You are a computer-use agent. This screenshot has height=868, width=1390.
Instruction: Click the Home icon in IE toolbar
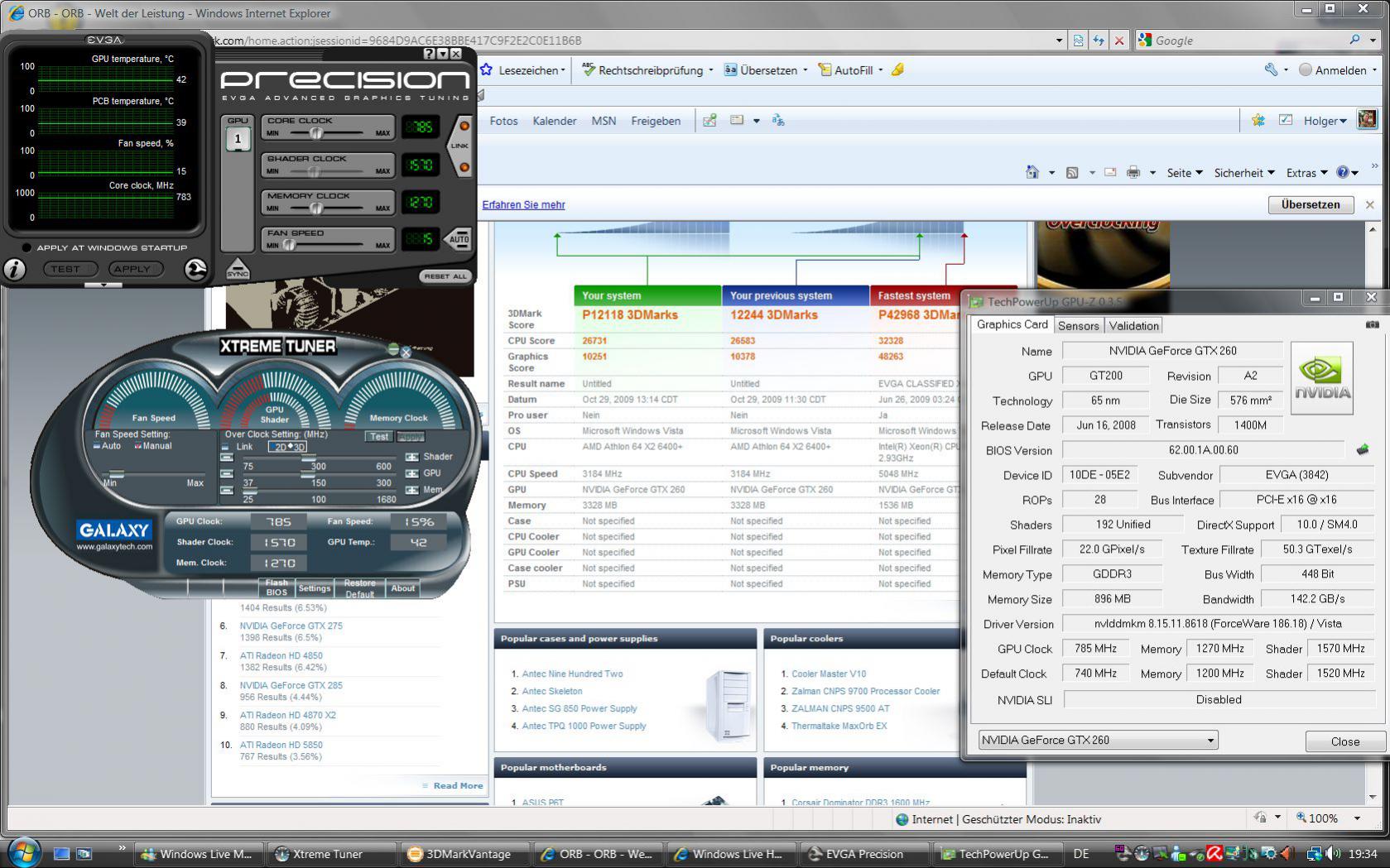pyautogui.click(x=1032, y=172)
